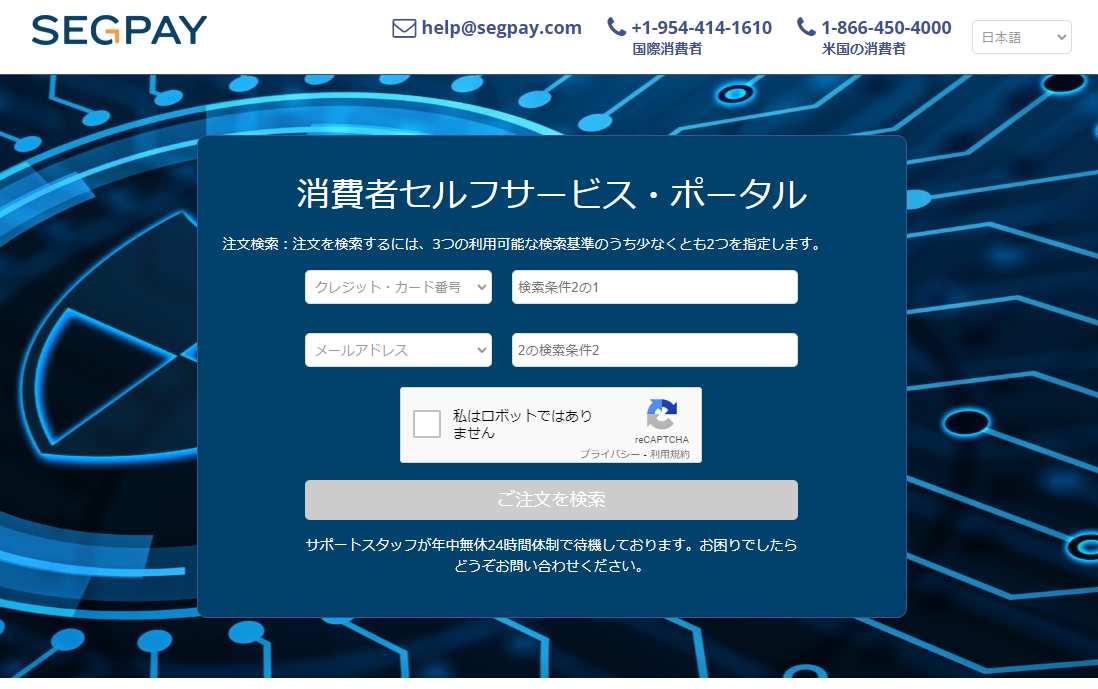Open the 日本語 language selector
The height and width of the screenshot is (689, 1098).
pyautogui.click(x=1021, y=36)
